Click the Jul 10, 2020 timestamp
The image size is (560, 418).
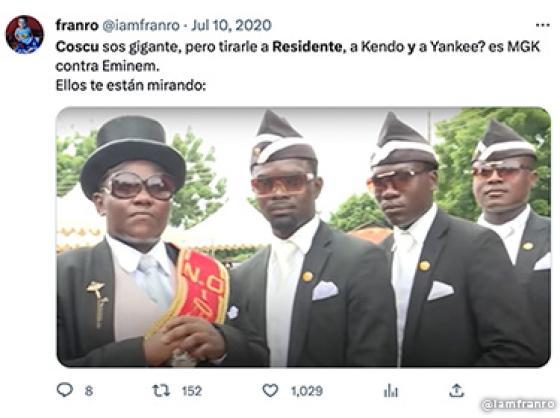231,25
